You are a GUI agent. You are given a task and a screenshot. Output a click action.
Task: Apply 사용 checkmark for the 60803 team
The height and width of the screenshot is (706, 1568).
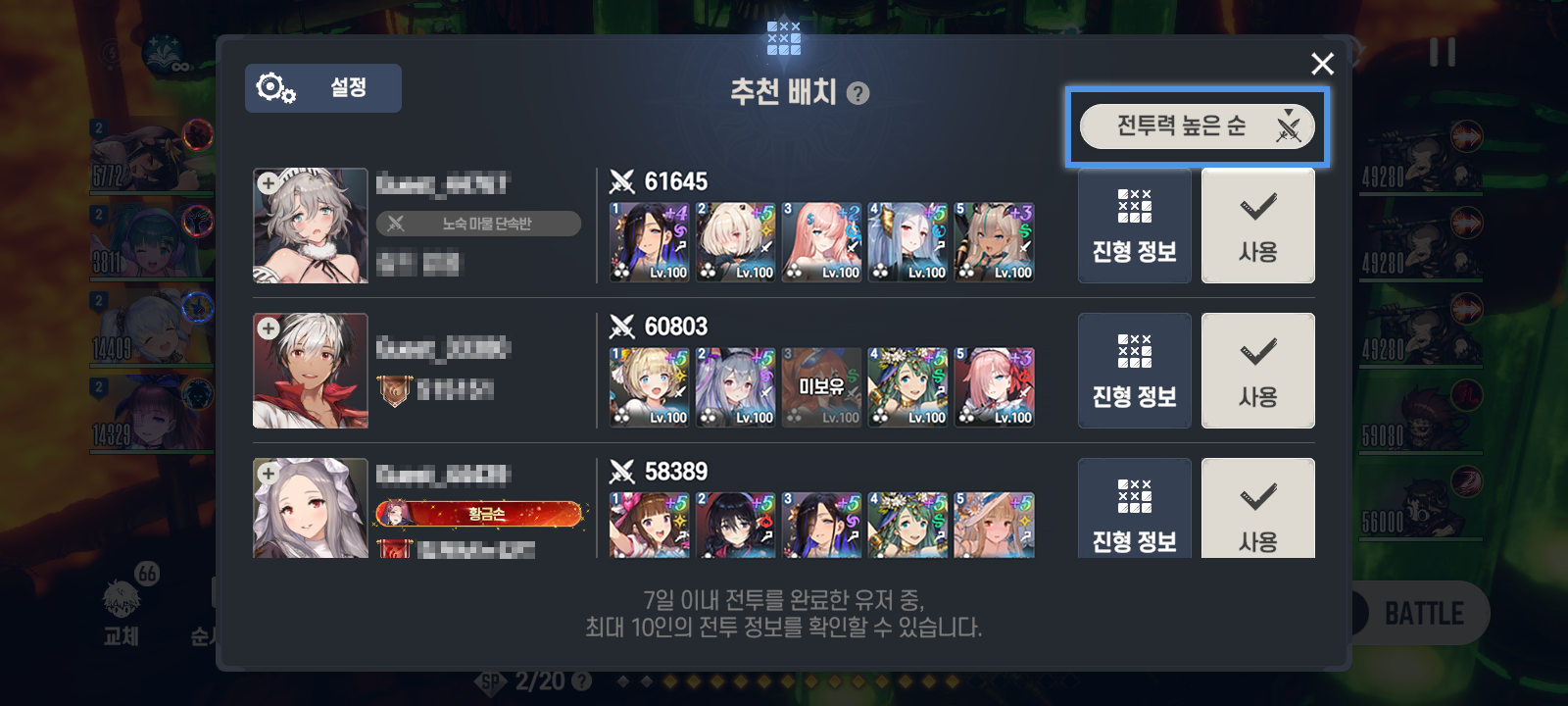coord(1258,371)
